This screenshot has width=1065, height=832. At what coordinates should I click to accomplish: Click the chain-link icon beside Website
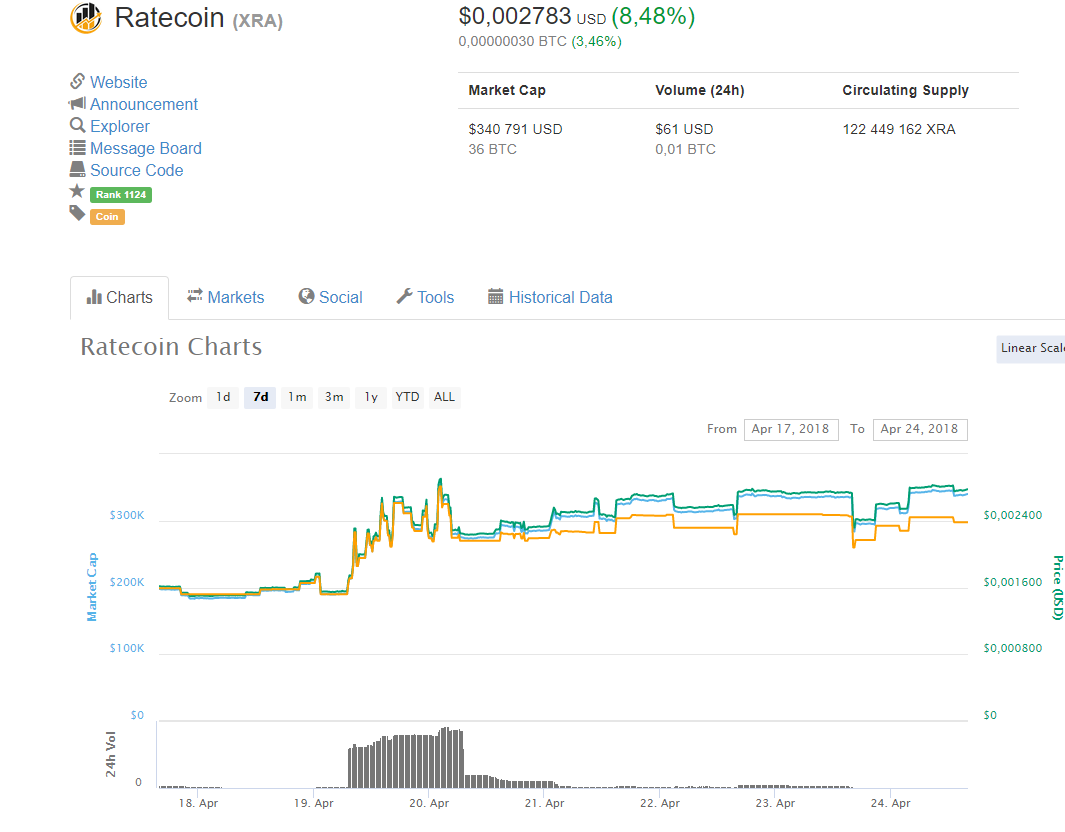77,81
